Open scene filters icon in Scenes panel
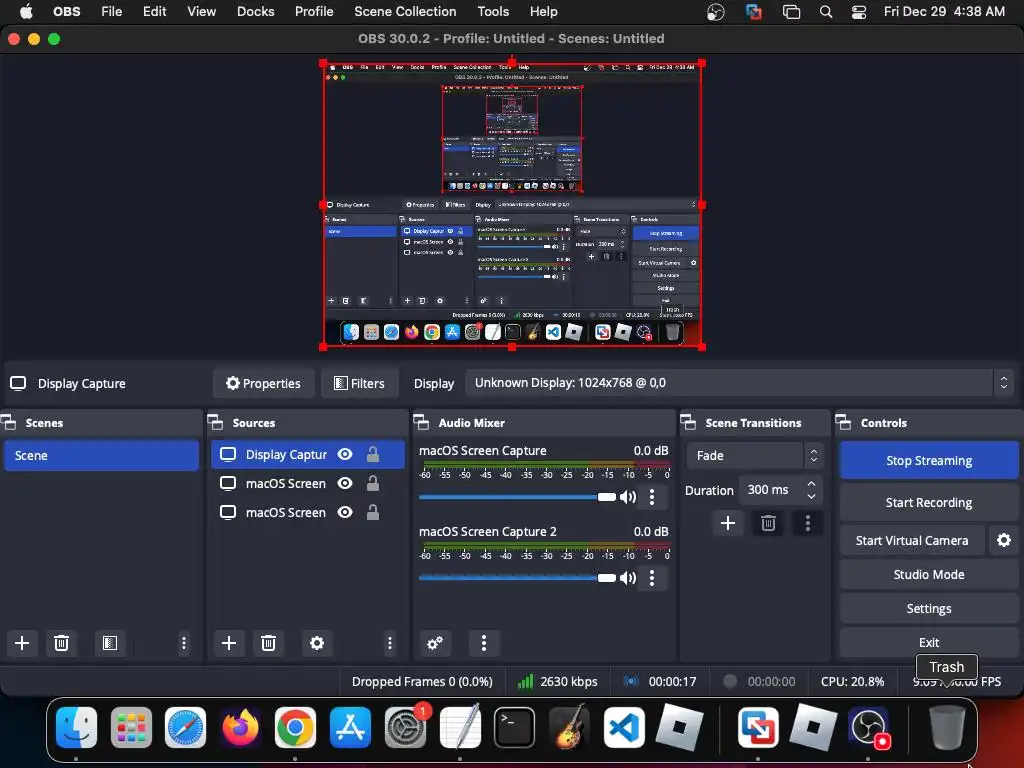The image size is (1024, 768). coord(110,643)
